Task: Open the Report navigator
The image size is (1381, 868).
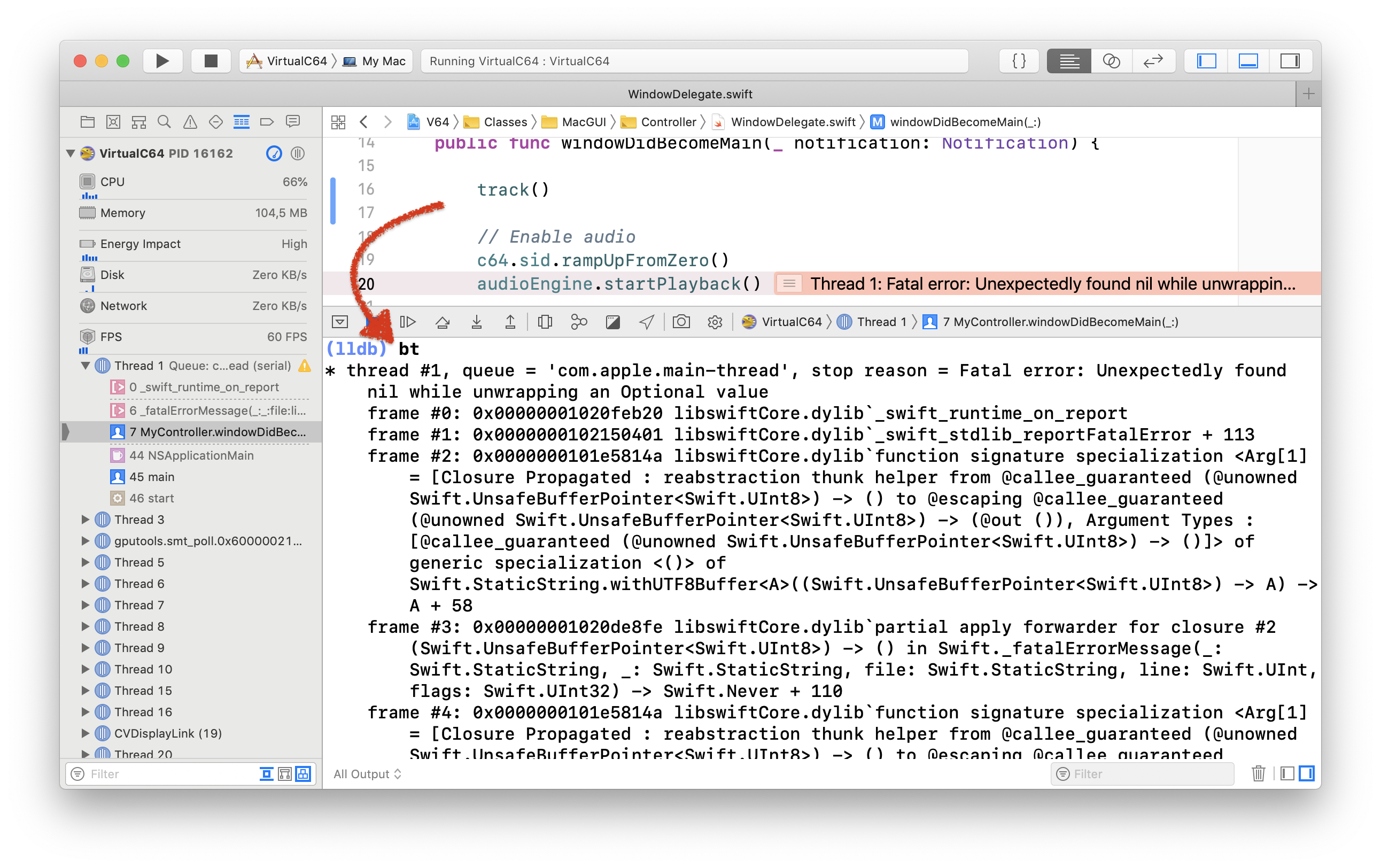Action: pos(293,122)
